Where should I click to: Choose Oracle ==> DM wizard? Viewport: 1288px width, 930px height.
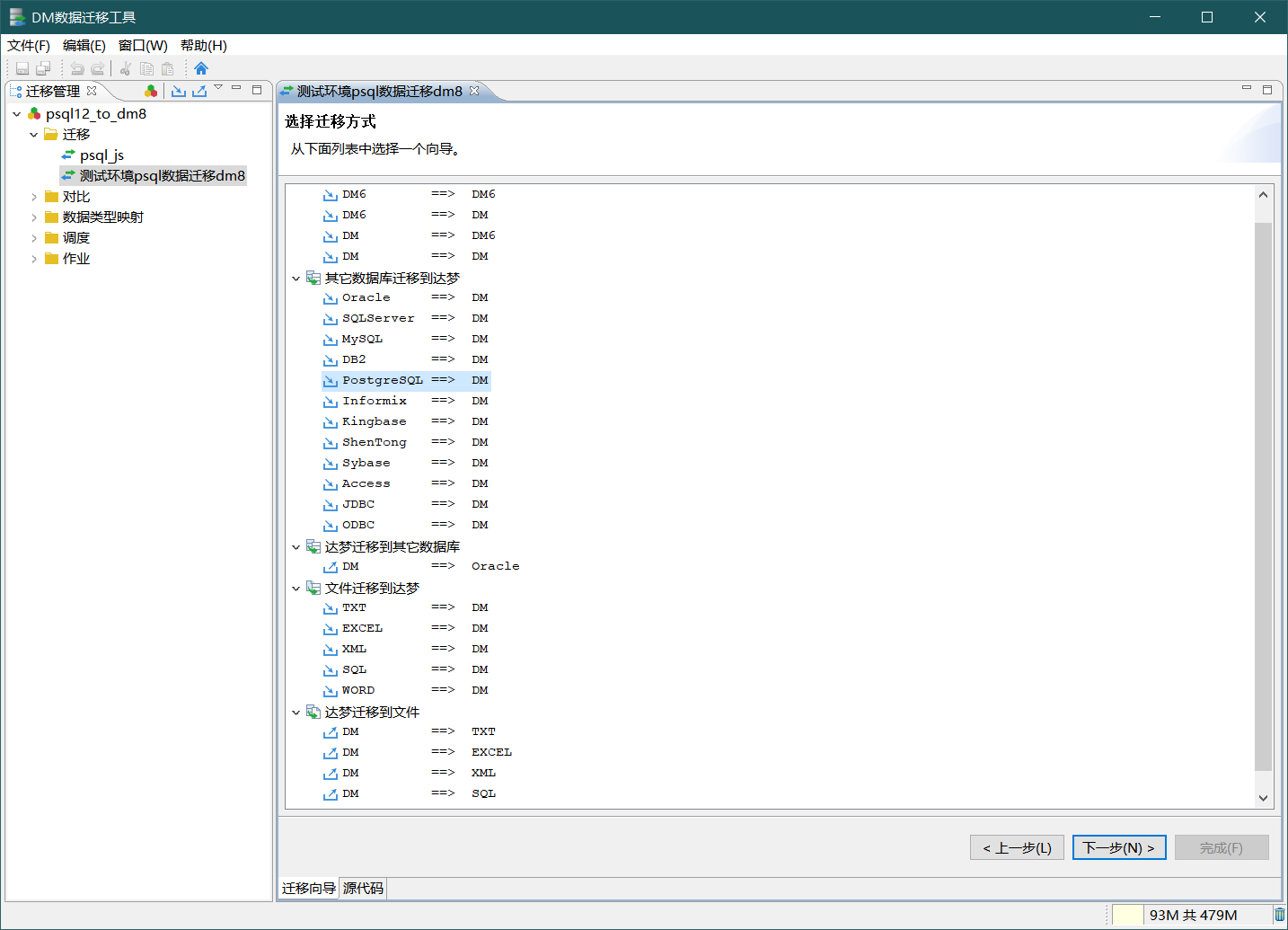pos(406,297)
